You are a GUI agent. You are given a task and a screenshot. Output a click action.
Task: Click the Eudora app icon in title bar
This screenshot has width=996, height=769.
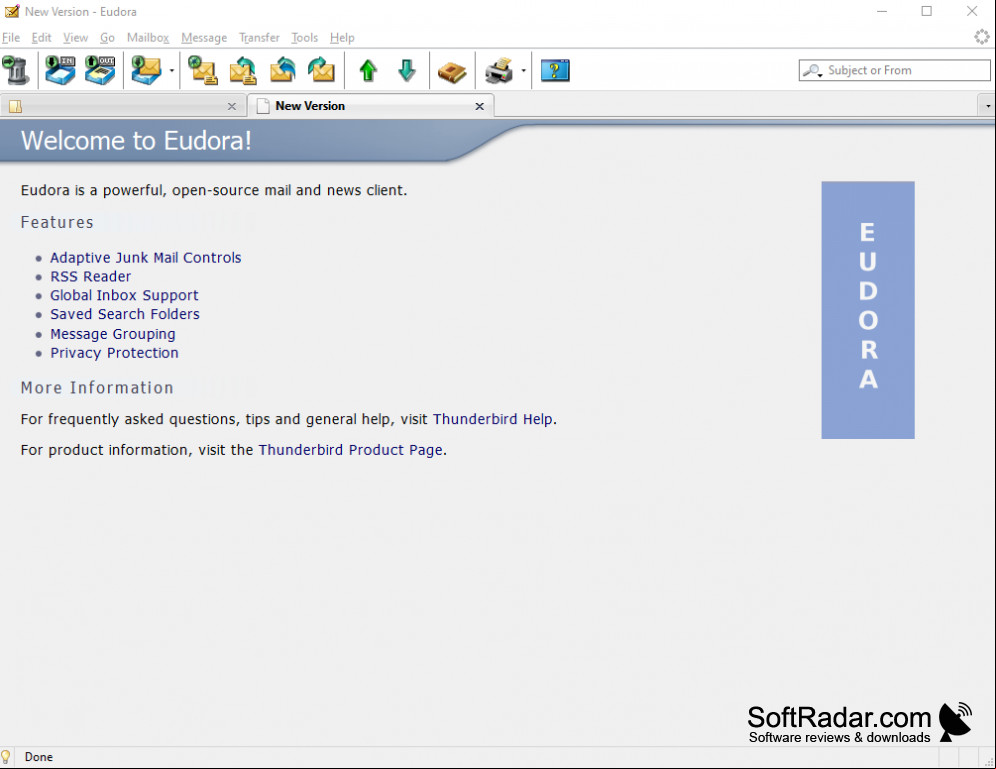11,11
